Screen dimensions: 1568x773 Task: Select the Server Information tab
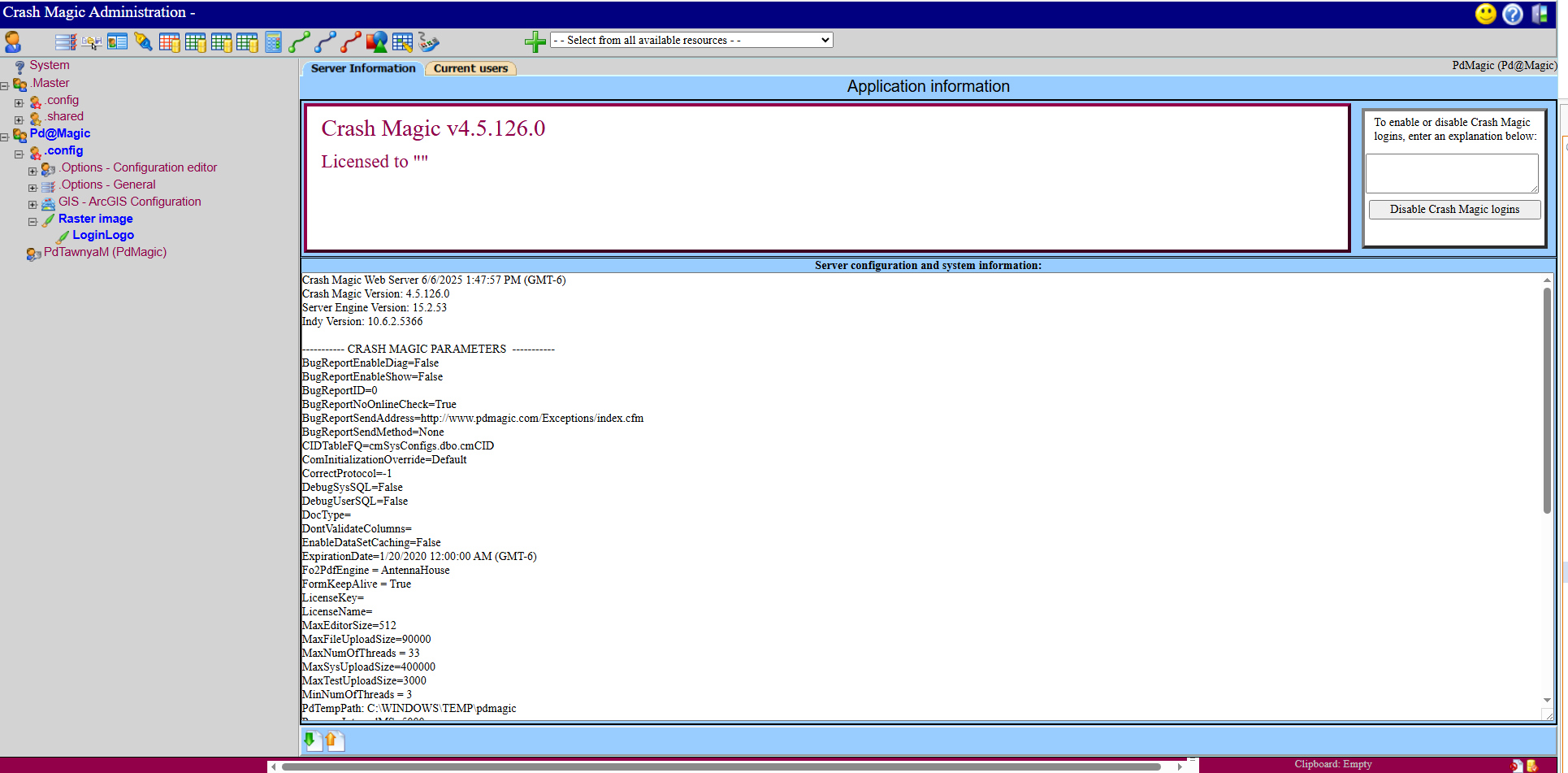click(x=362, y=68)
